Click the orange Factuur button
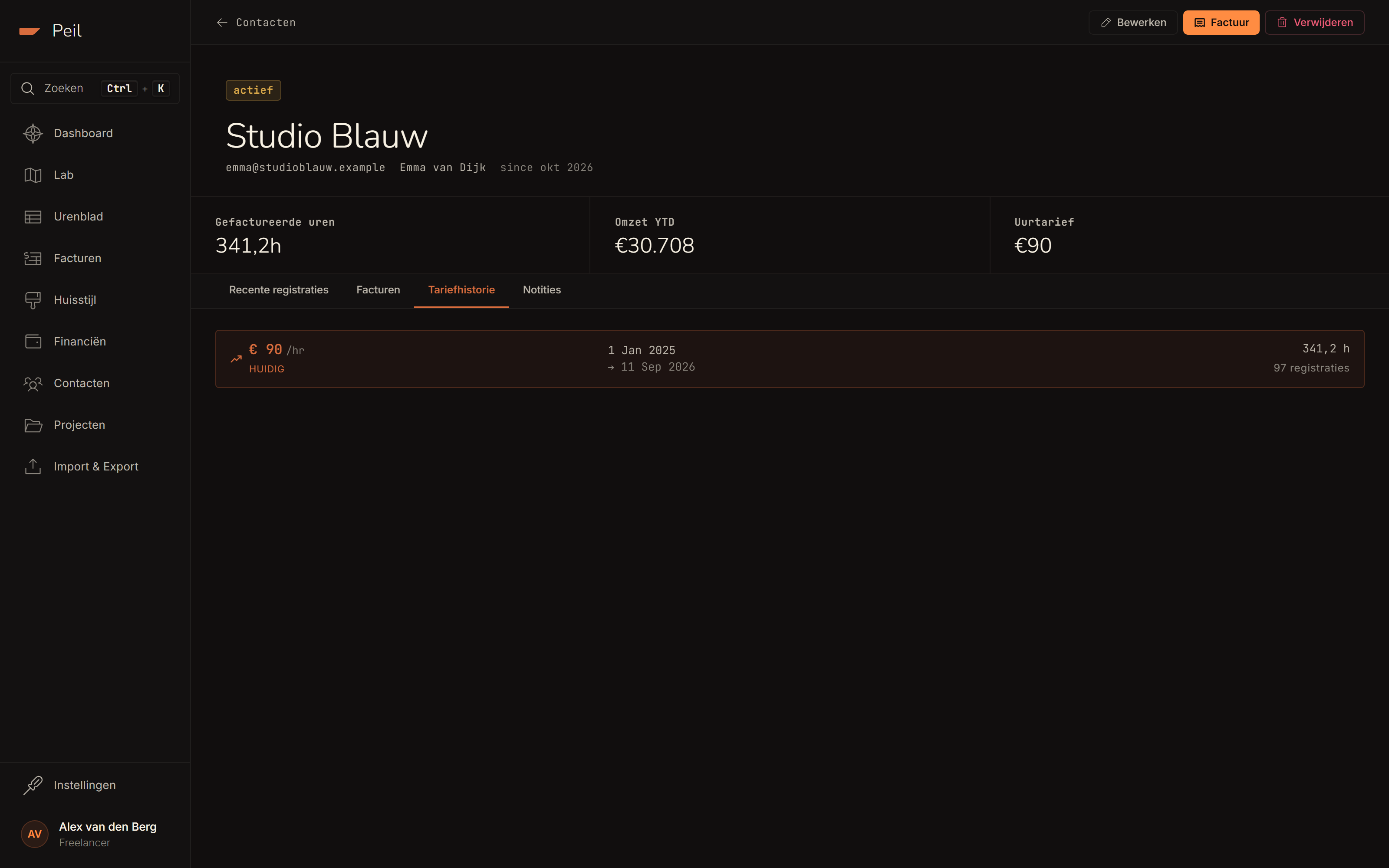 [1221, 23]
